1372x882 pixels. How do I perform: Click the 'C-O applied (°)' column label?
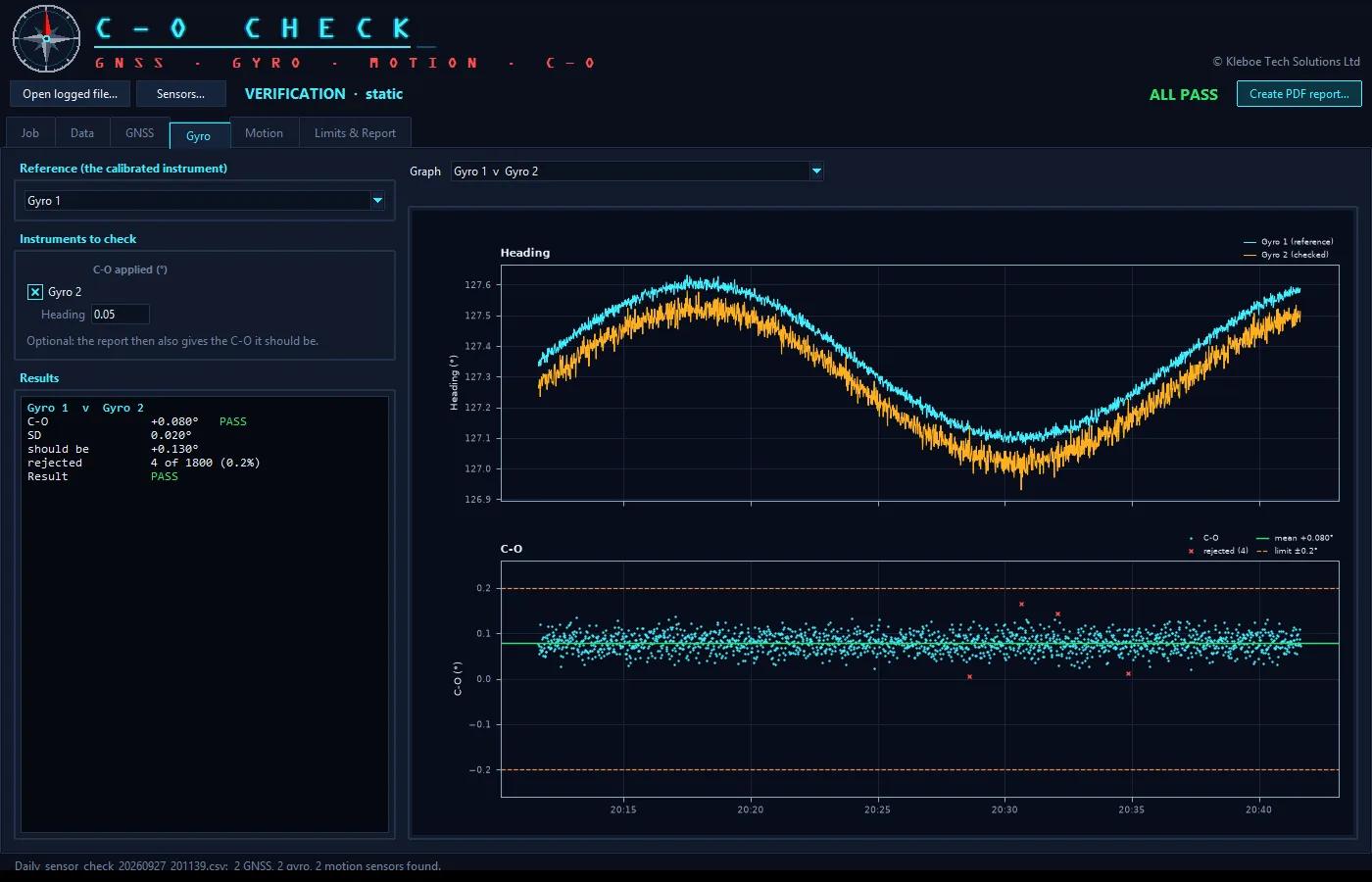tap(130, 269)
